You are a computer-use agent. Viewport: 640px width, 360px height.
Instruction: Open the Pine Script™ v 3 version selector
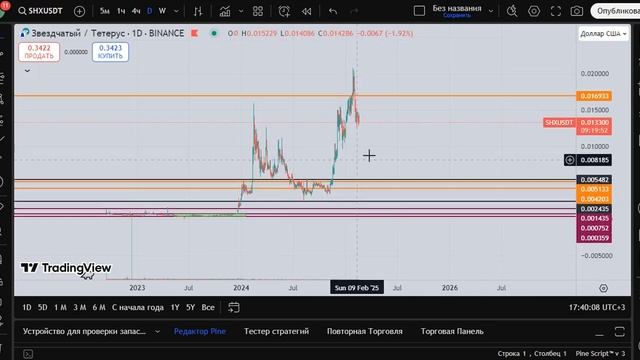click(600, 353)
